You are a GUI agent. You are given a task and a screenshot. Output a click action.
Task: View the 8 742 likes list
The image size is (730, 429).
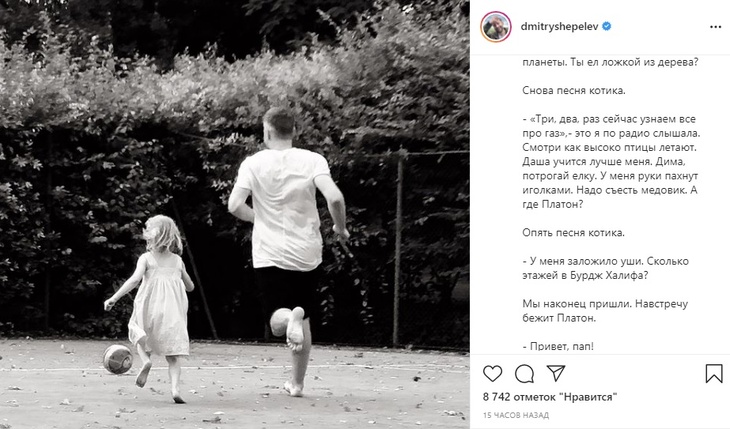[550, 397]
